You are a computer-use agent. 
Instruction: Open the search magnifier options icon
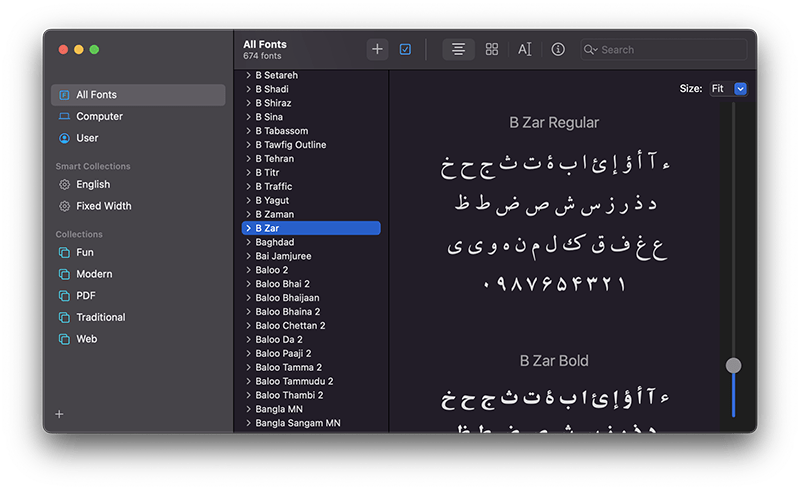click(590, 50)
